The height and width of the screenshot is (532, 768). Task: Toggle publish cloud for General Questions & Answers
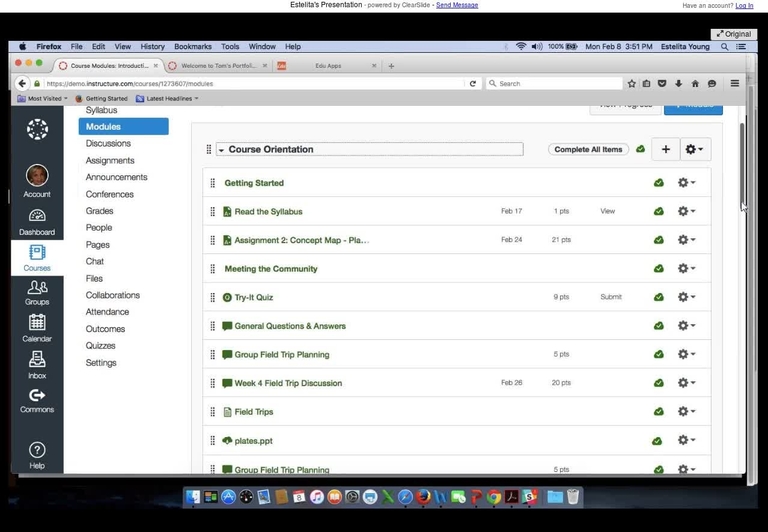pos(659,326)
